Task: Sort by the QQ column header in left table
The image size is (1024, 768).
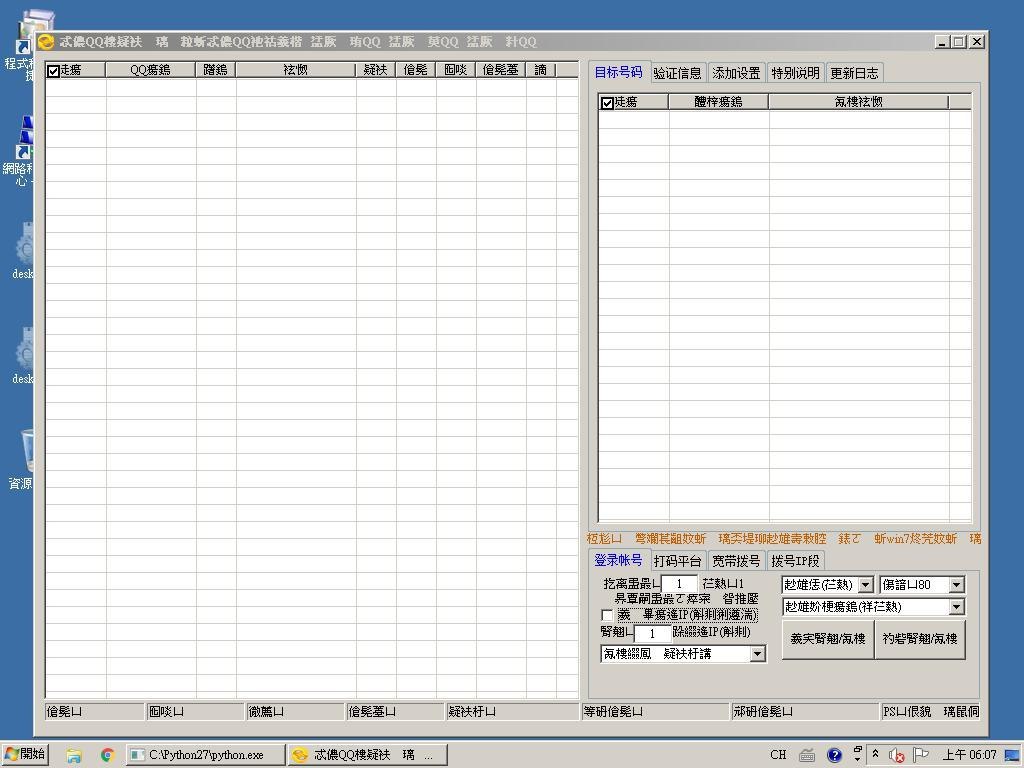Action: (x=150, y=70)
